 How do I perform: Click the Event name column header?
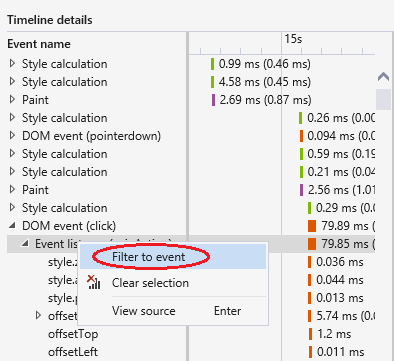pos(39,44)
